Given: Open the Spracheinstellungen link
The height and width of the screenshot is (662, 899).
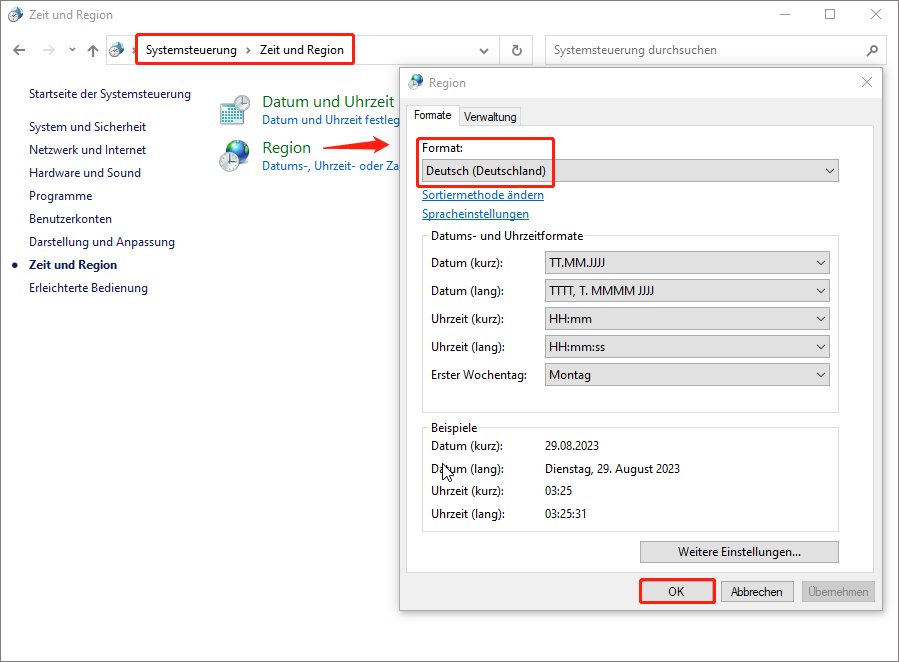Looking at the screenshot, I should click(x=475, y=214).
